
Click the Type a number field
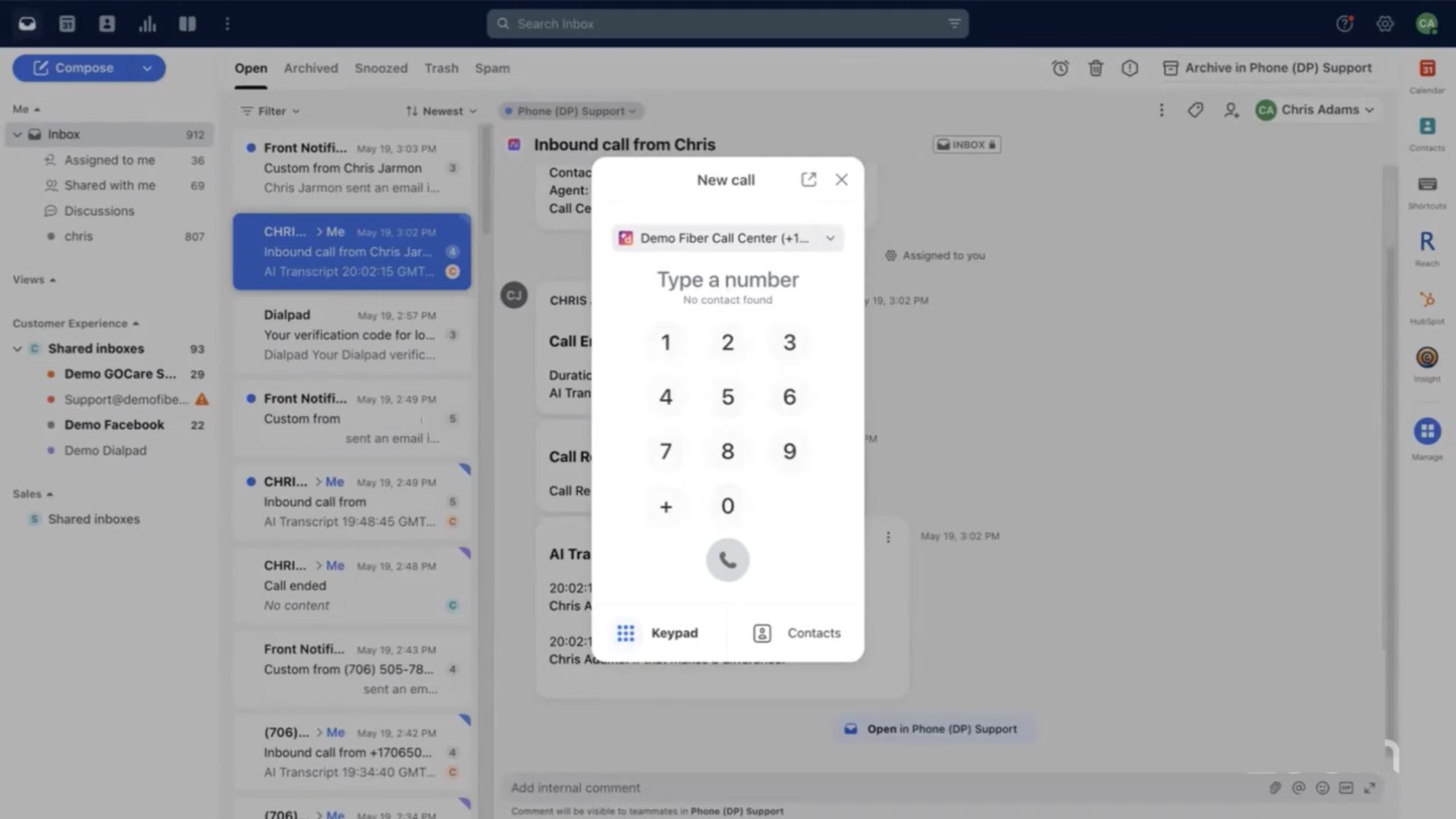point(727,280)
